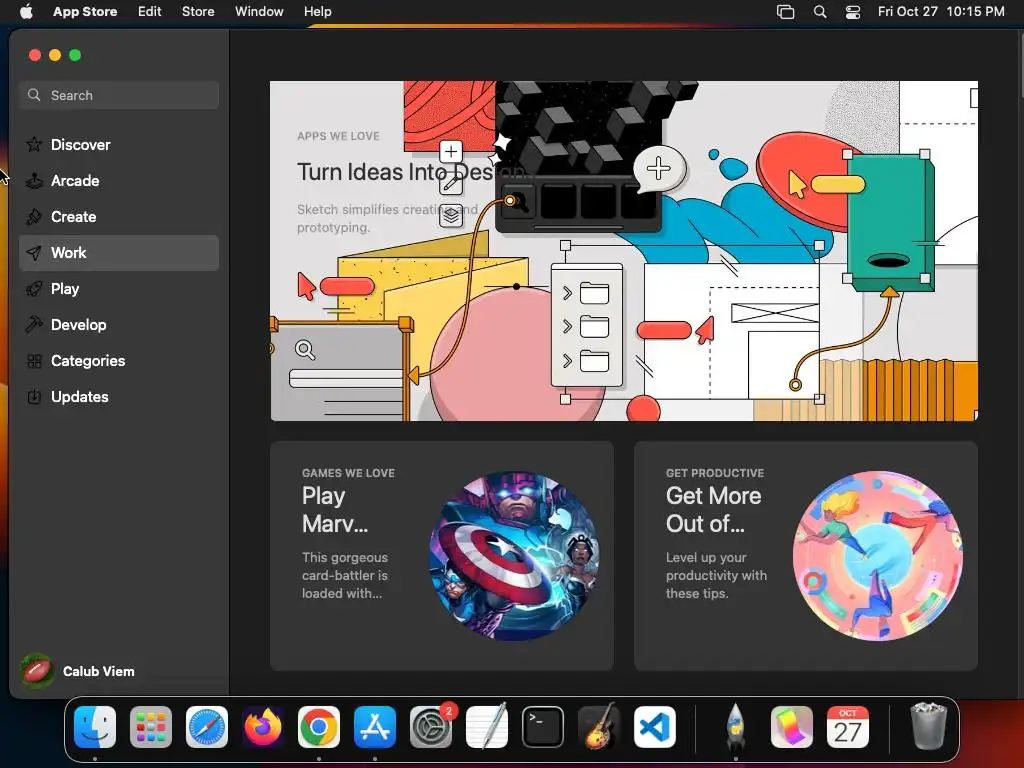Open Calub Viem account profile

click(78, 671)
